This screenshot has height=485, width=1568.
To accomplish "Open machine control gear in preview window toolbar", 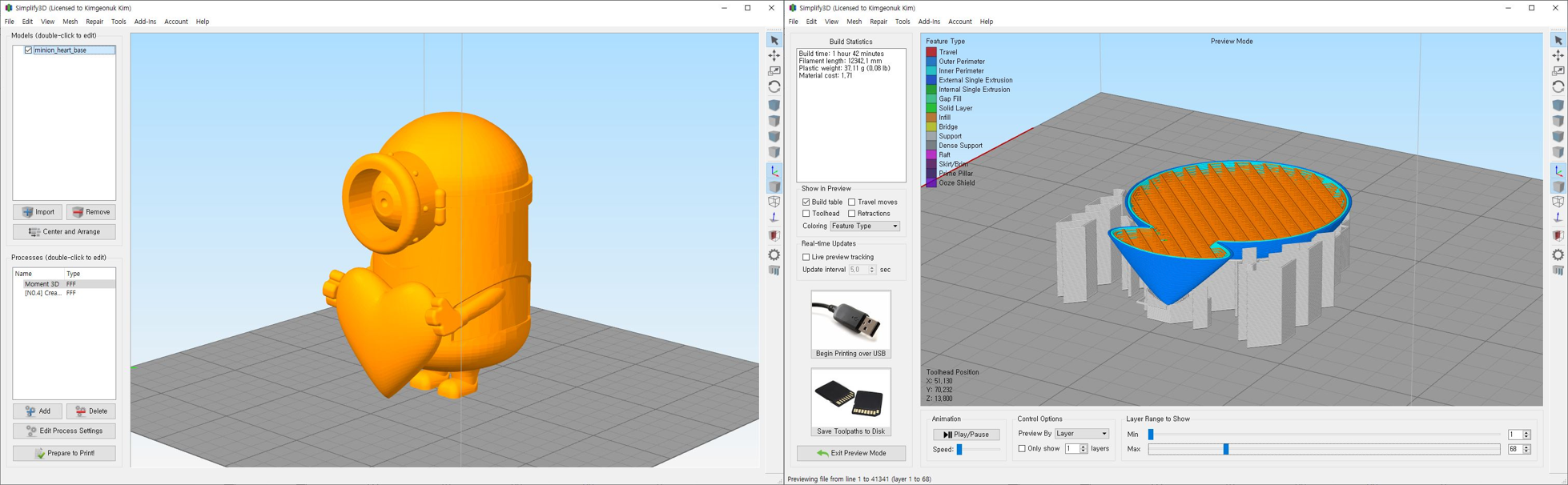I will (x=1558, y=255).
